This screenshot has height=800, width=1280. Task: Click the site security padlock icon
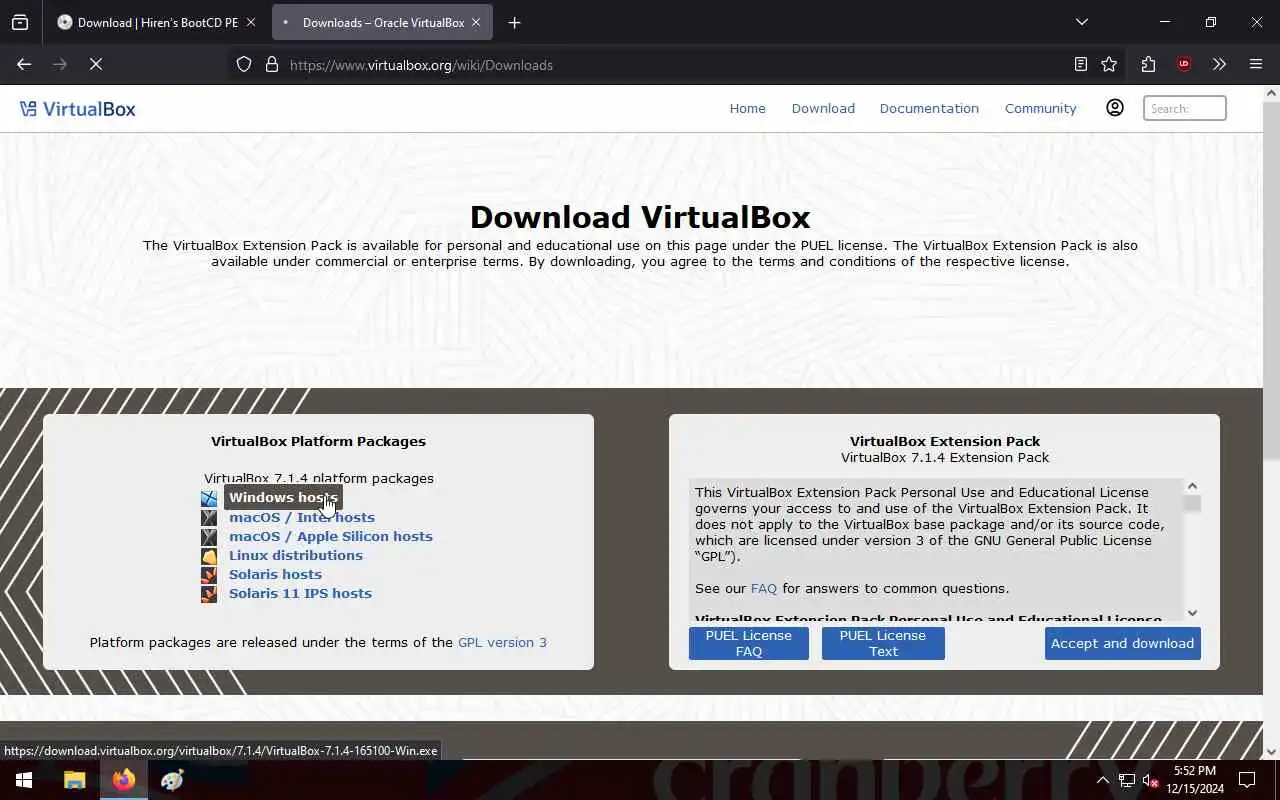(x=271, y=65)
